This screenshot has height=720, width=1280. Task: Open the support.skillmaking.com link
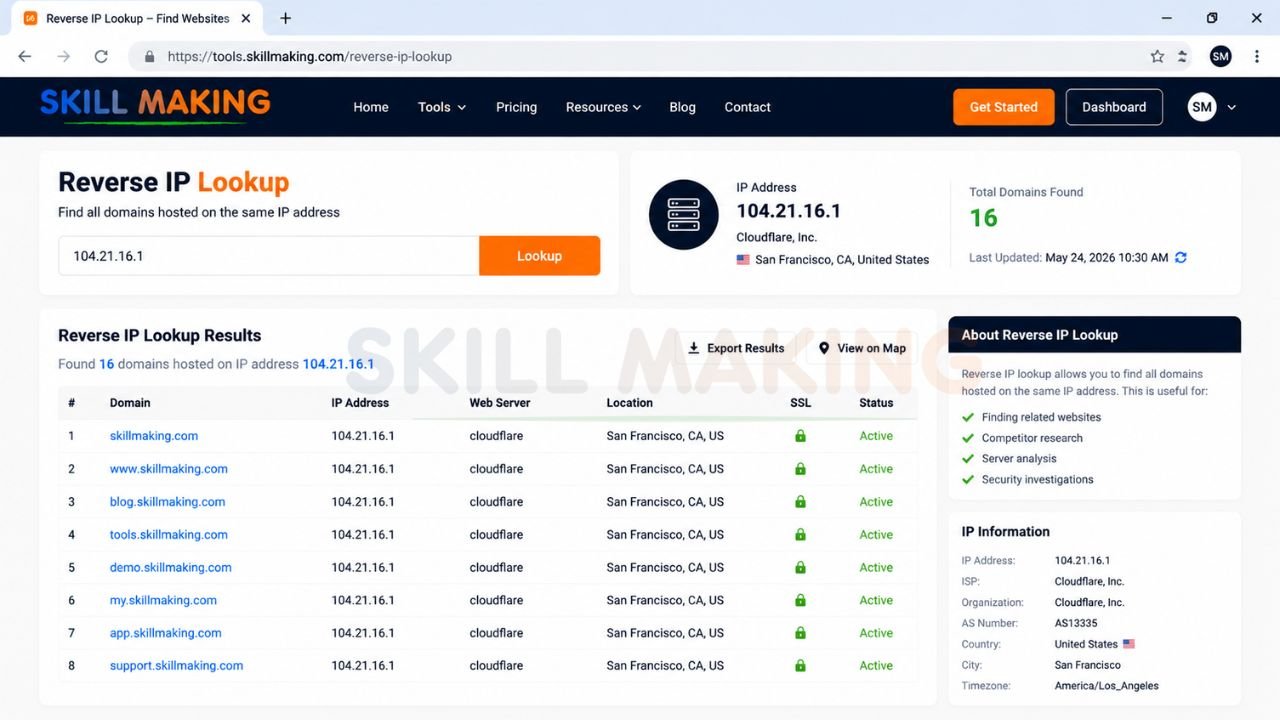click(x=177, y=666)
